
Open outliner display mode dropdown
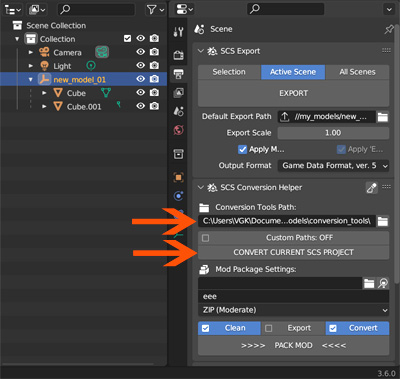click(37, 10)
